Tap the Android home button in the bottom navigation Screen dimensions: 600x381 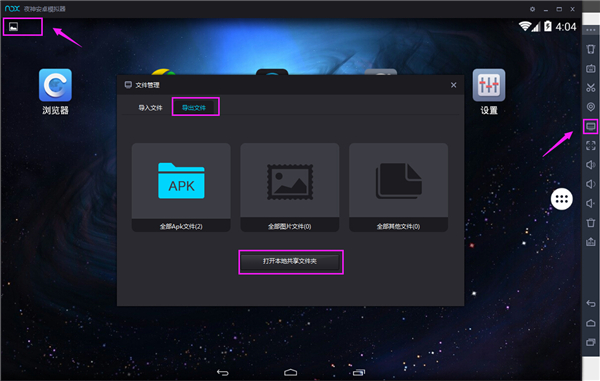(x=290, y=372)
